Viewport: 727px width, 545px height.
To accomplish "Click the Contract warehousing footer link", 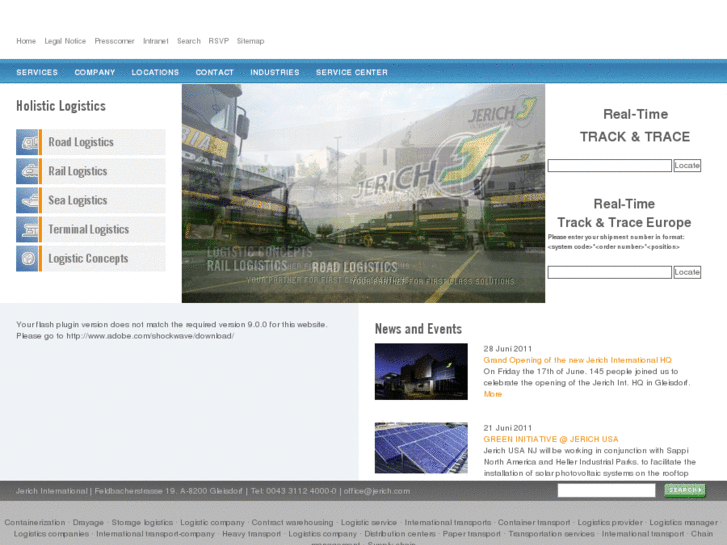I will coord(292,522).
